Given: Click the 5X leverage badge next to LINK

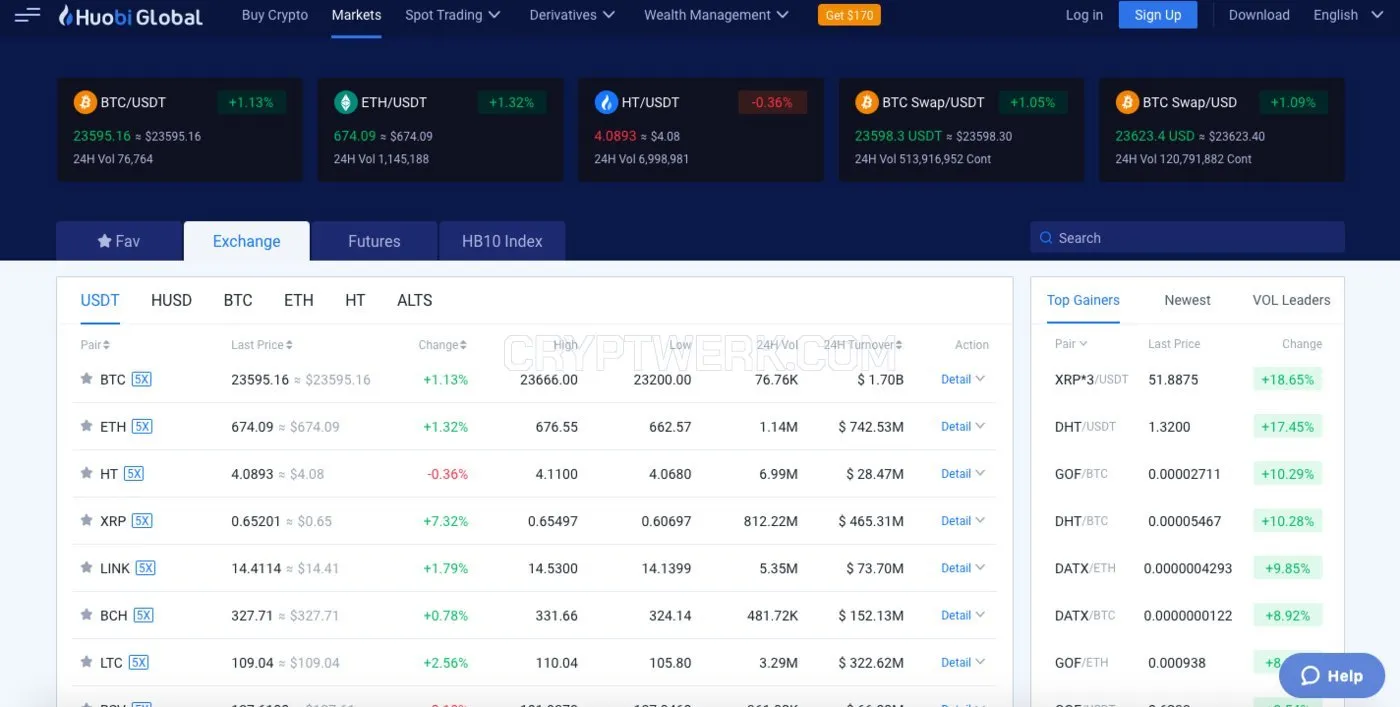Looking at the screenshot, I should tap(146, 567).
